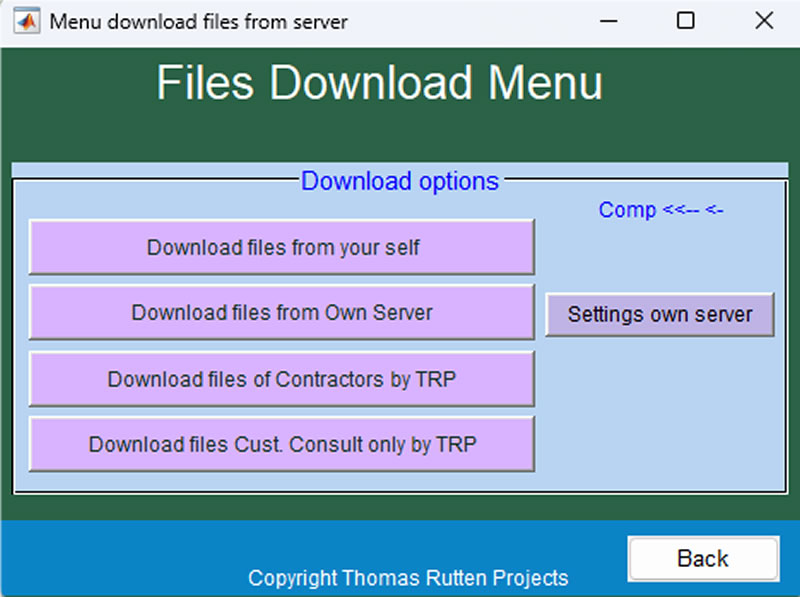Start Download files Cust. Consult only by TRP
Image resolution: width=800 pixels, height=597 pixels.
click(x=282, y=444)
